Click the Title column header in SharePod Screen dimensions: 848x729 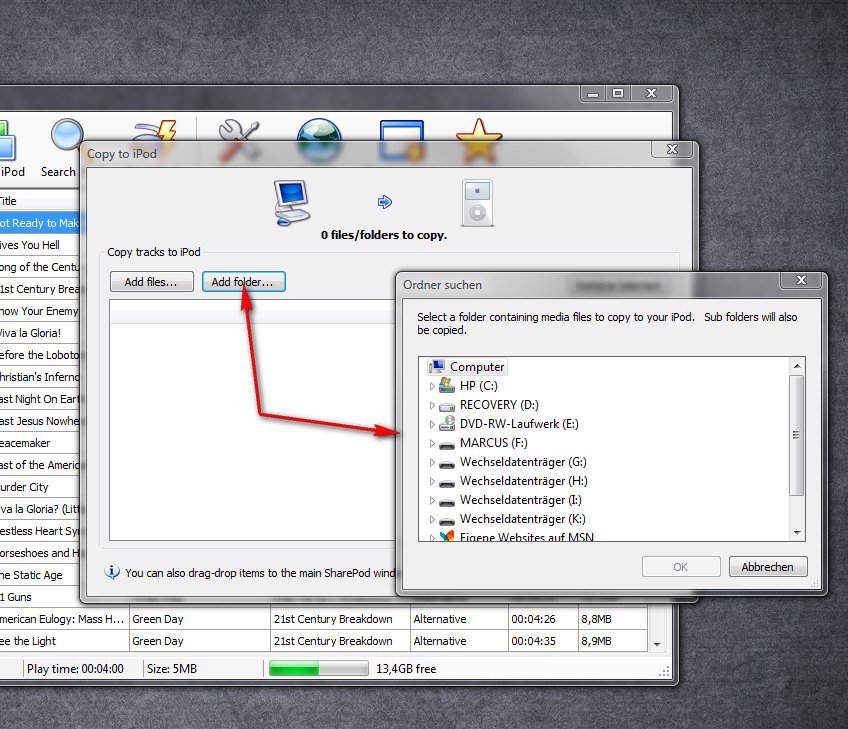click(x=39, y=201)
